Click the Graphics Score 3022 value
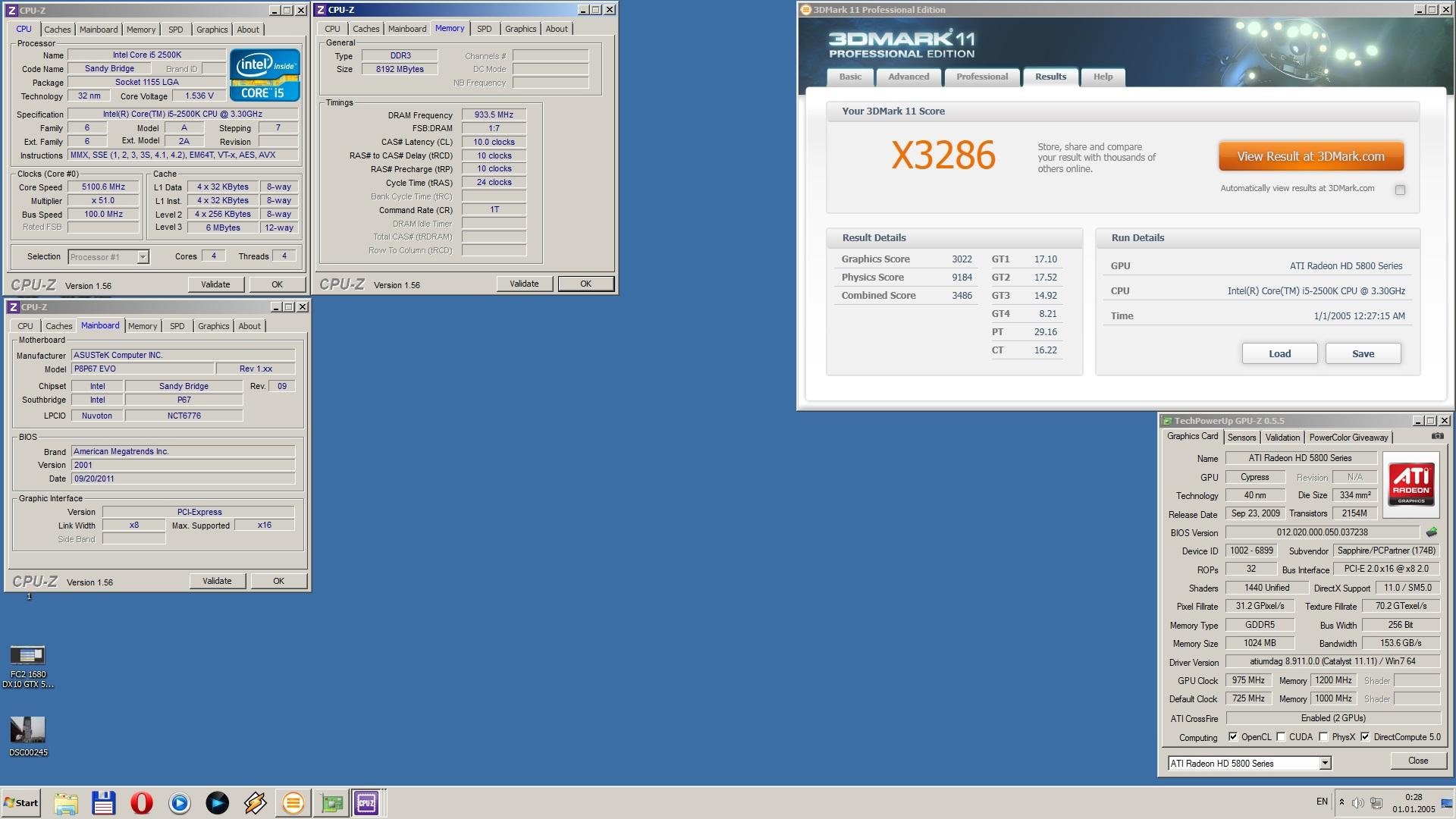This screenshot has height=819, width=1456. tap(962, 259)
